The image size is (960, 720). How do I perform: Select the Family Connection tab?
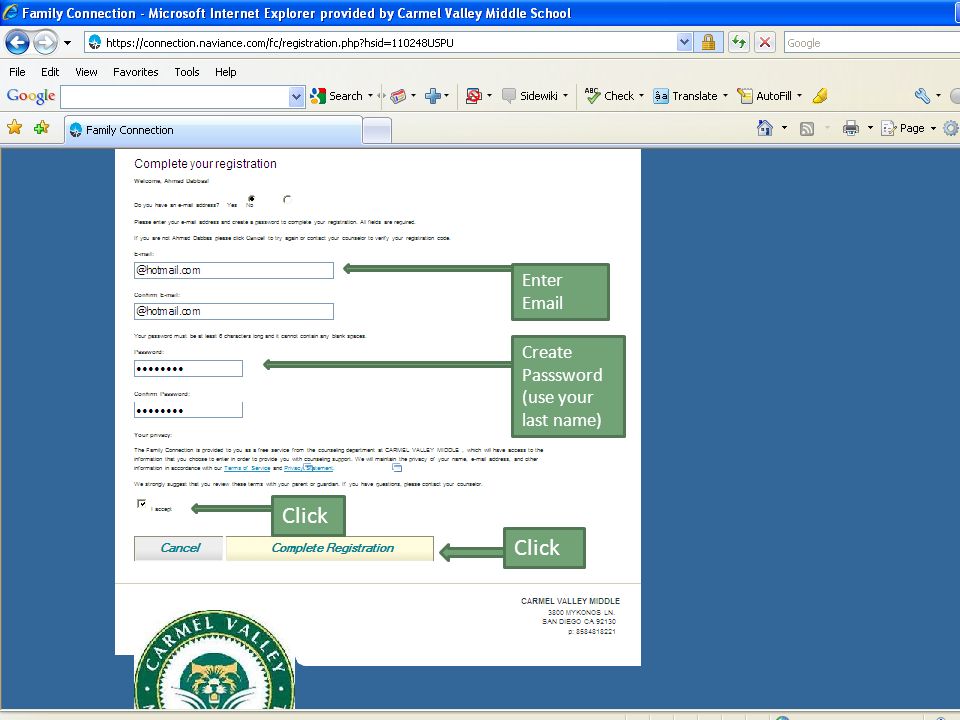coord(213,130)
